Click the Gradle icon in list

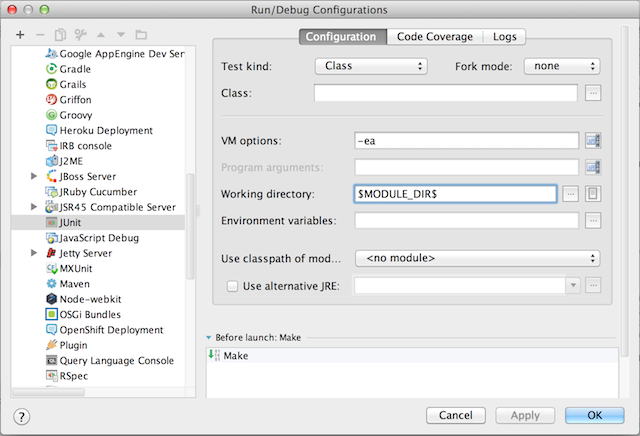point(51,69)
